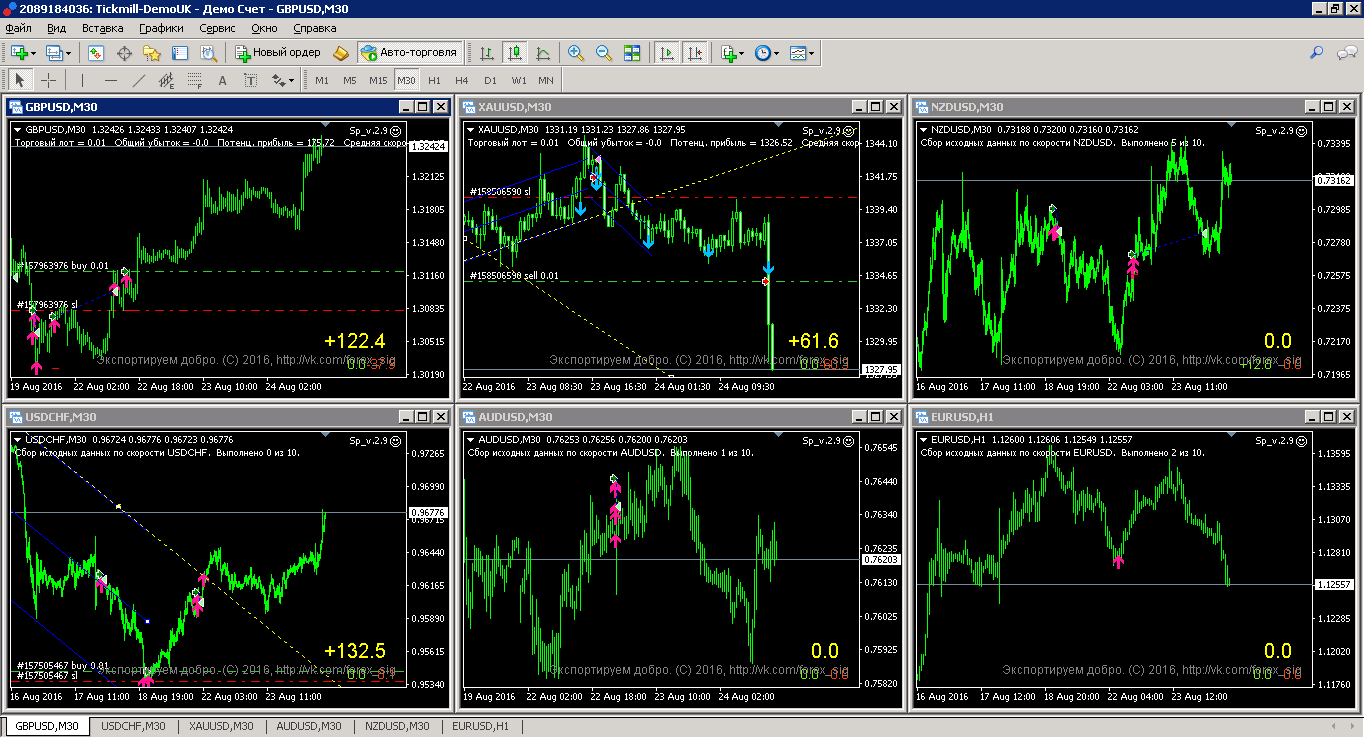Toggle chart auto-scroll
1364x738 pixels.
(x=666, y=53)
